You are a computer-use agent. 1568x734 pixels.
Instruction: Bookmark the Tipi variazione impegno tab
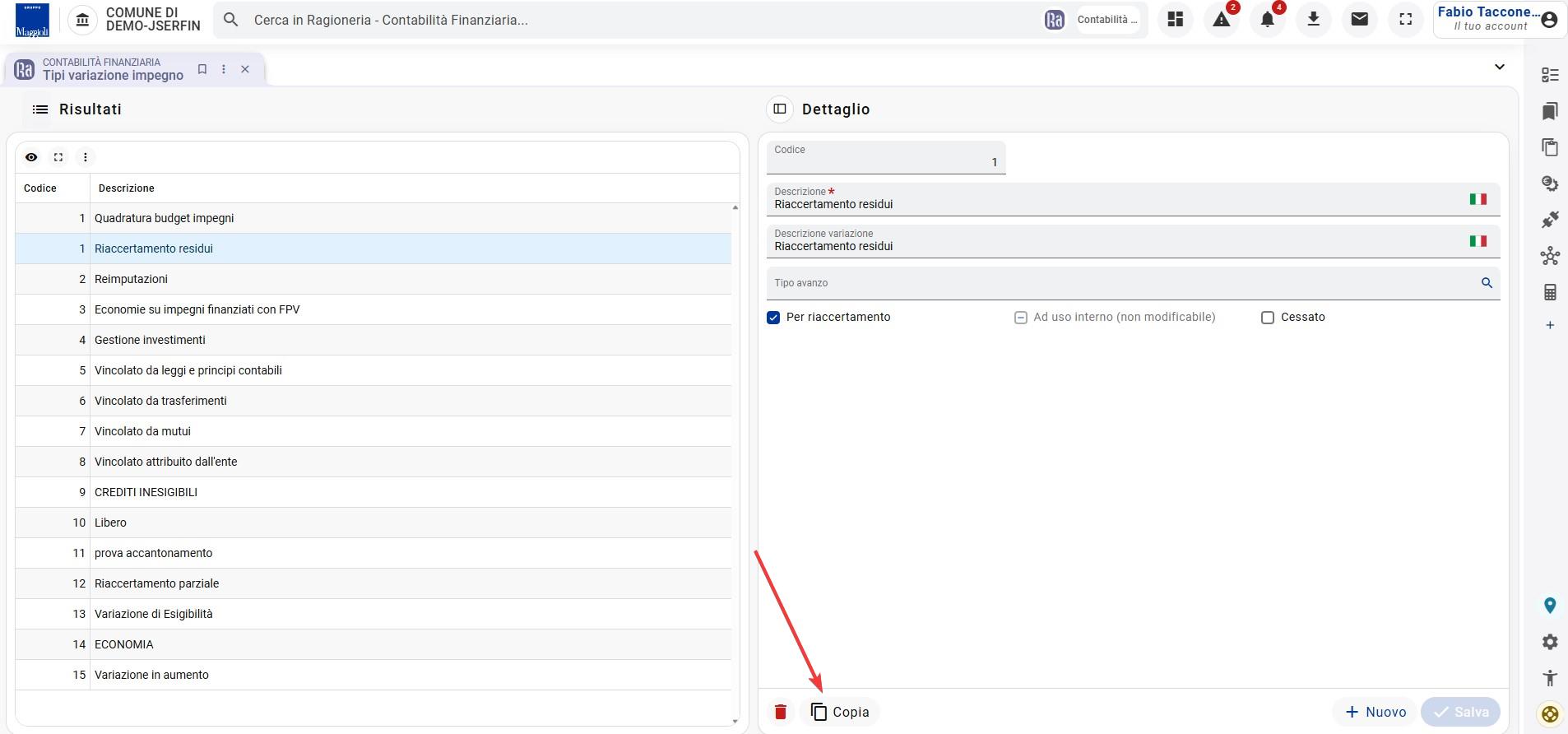[x=202, y=69]
